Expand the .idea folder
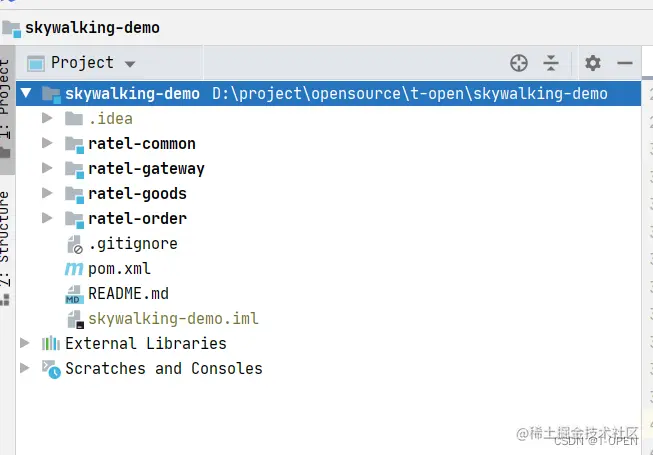 tap(47, 118)
